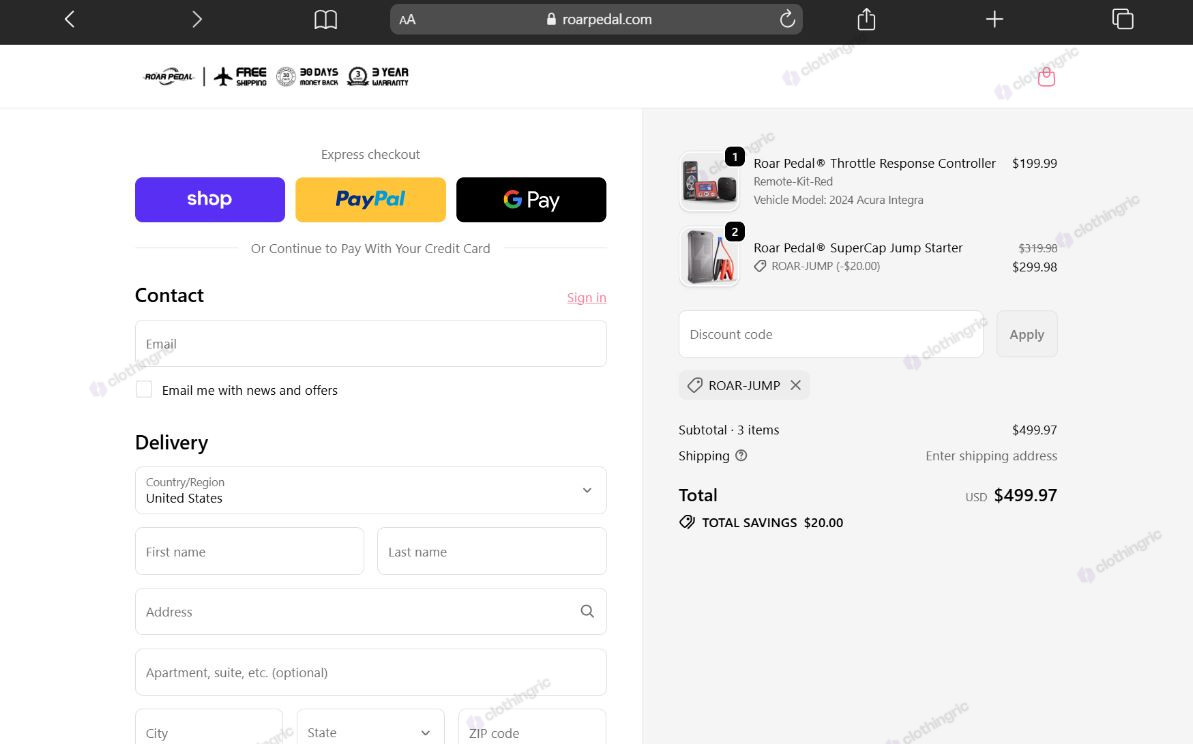
Task: Click the struck-through $319.98 price
Action: point(1038,248)
